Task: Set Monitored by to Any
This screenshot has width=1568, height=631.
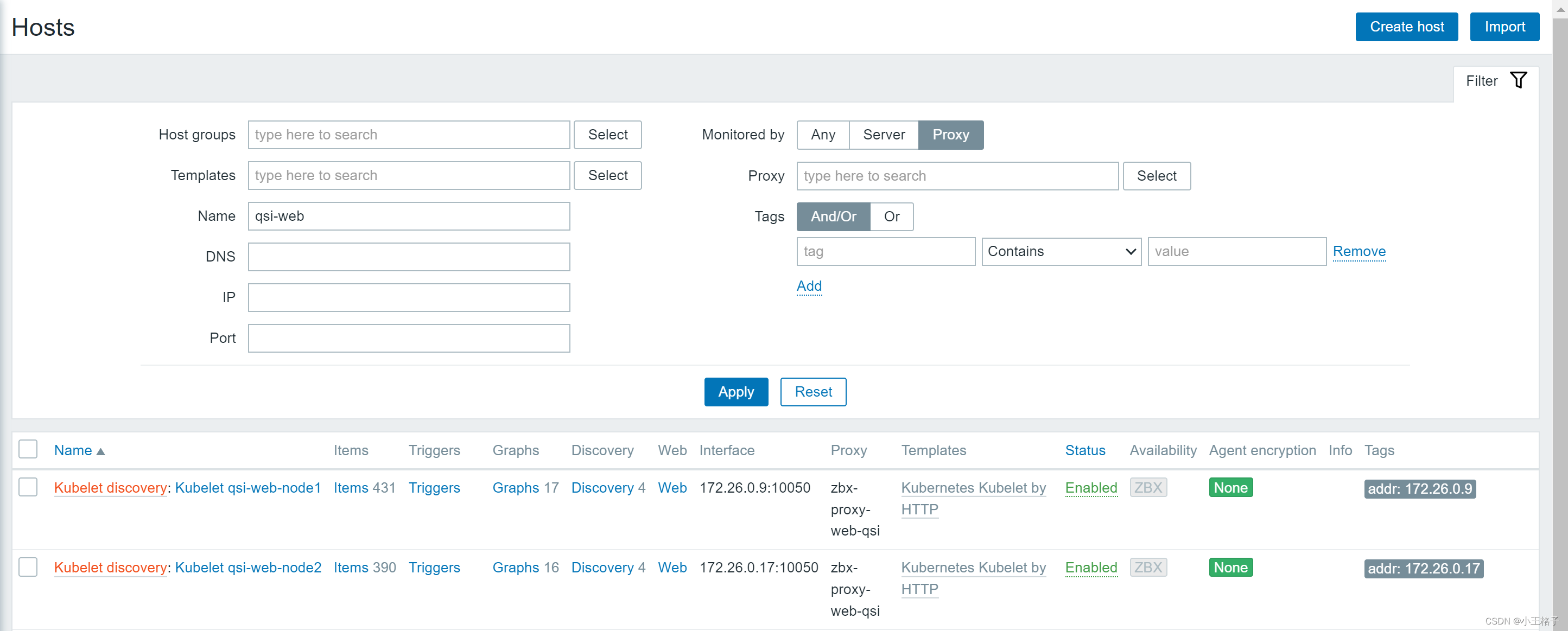Action: (x=822, y=135)
